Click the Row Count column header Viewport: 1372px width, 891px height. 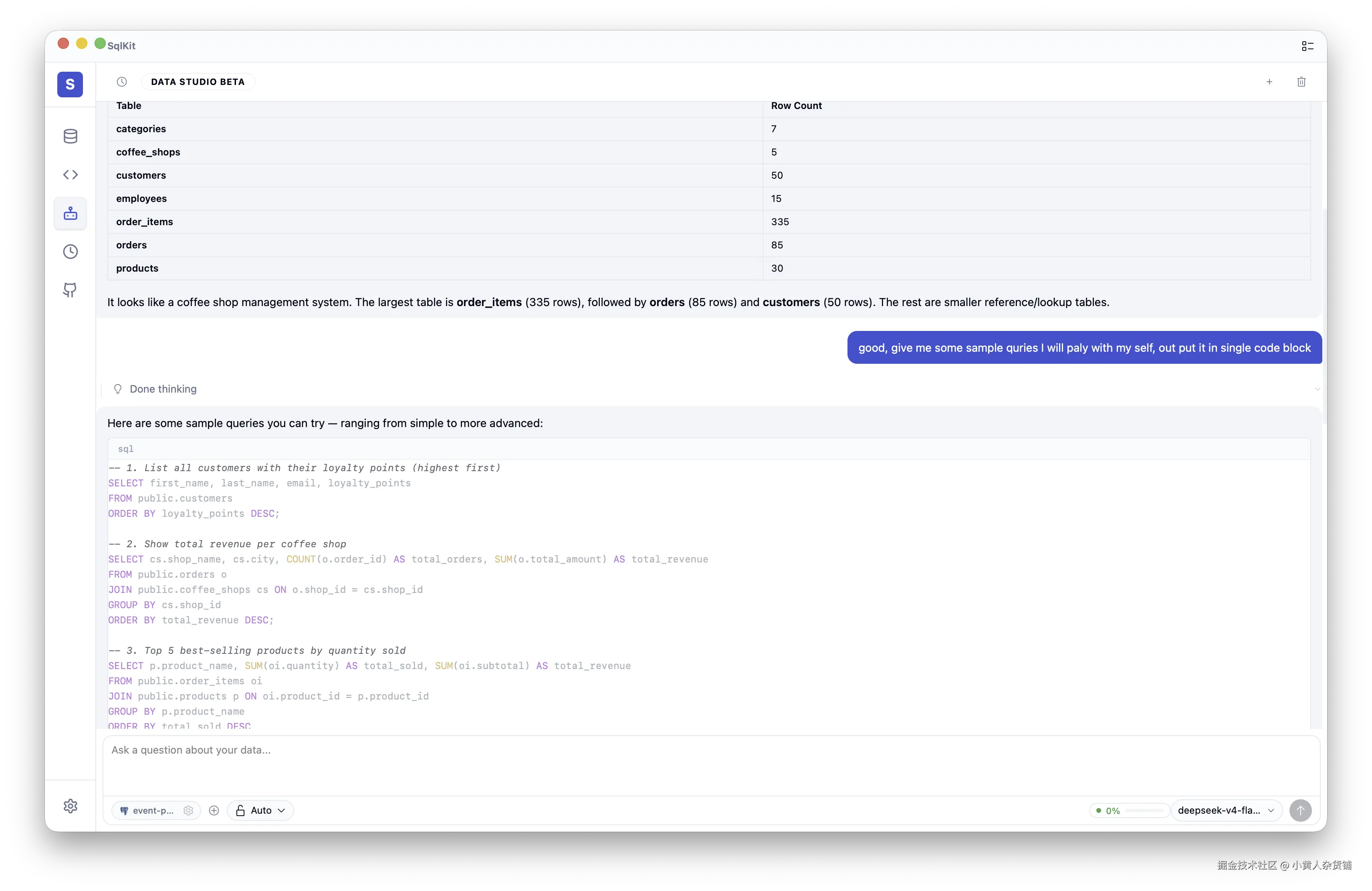[x=796, y=105]
